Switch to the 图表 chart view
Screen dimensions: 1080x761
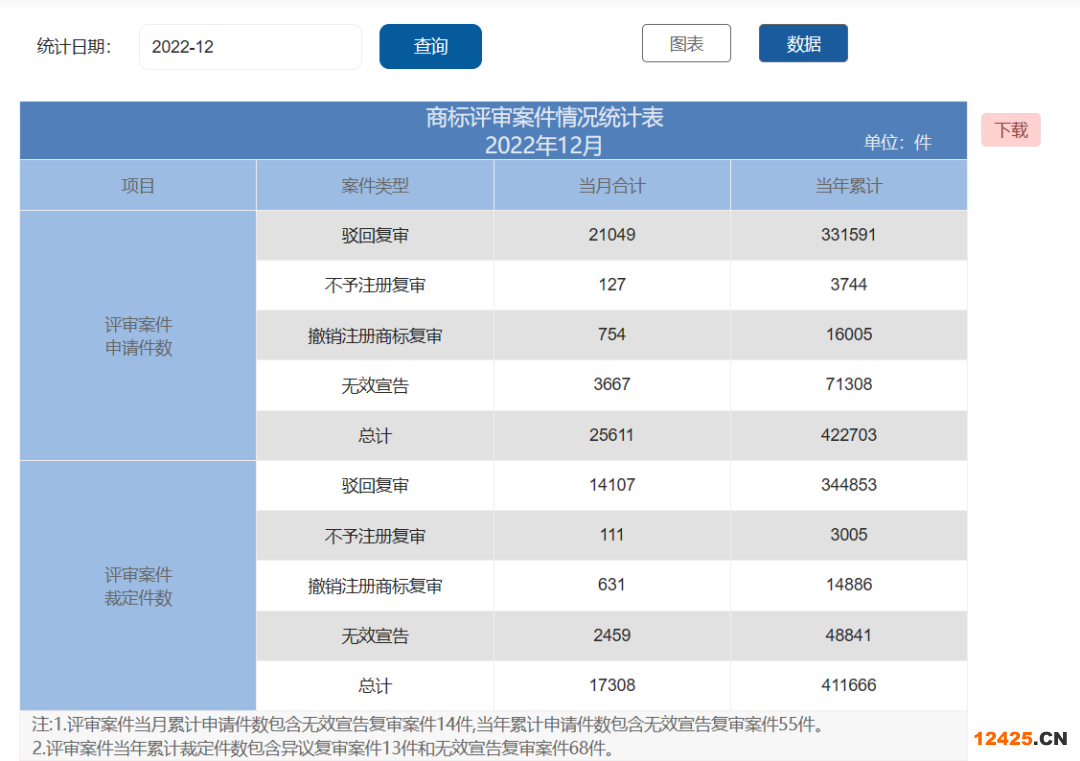(686, 43)
